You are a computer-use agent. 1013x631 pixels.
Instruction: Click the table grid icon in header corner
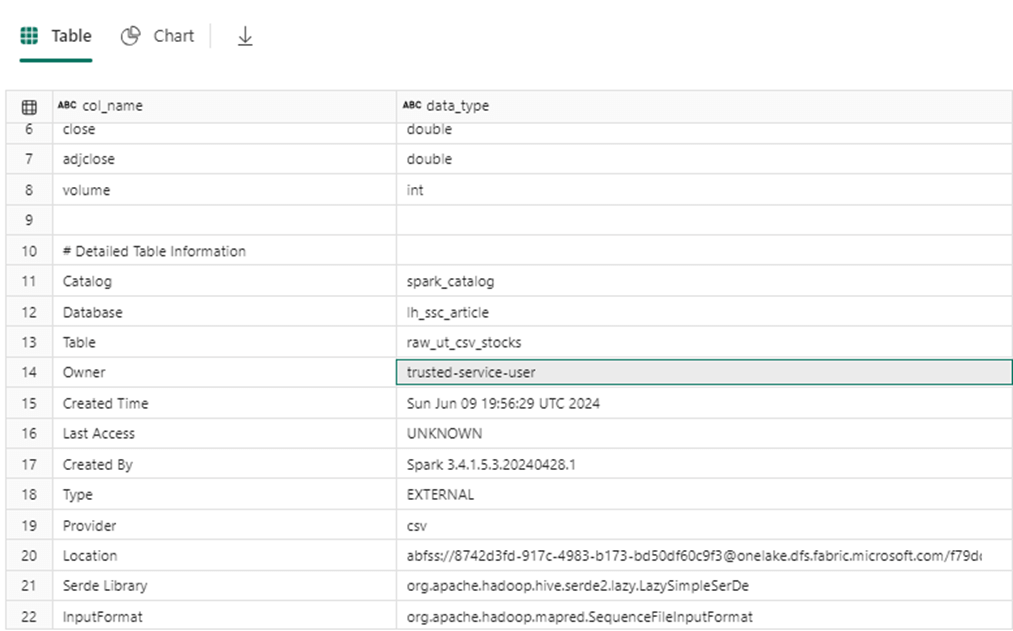coord(30,106)
